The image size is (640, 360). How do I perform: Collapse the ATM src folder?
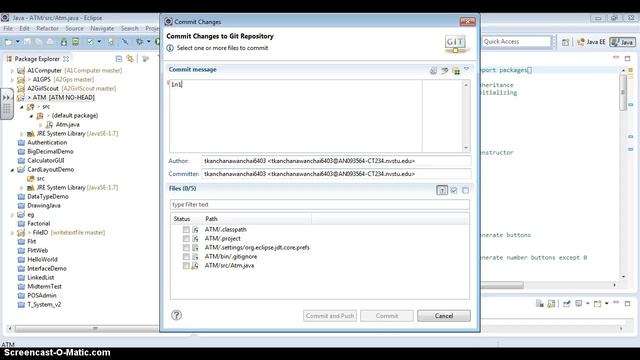pos(22,107)
